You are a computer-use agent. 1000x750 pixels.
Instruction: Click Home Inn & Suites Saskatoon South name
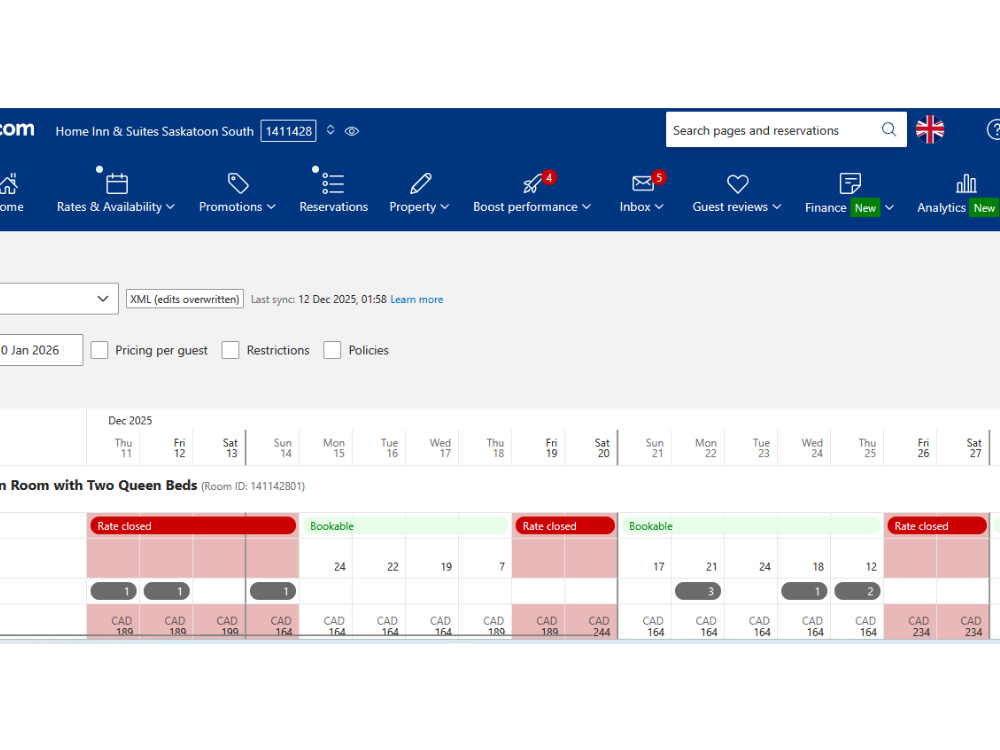154,131
